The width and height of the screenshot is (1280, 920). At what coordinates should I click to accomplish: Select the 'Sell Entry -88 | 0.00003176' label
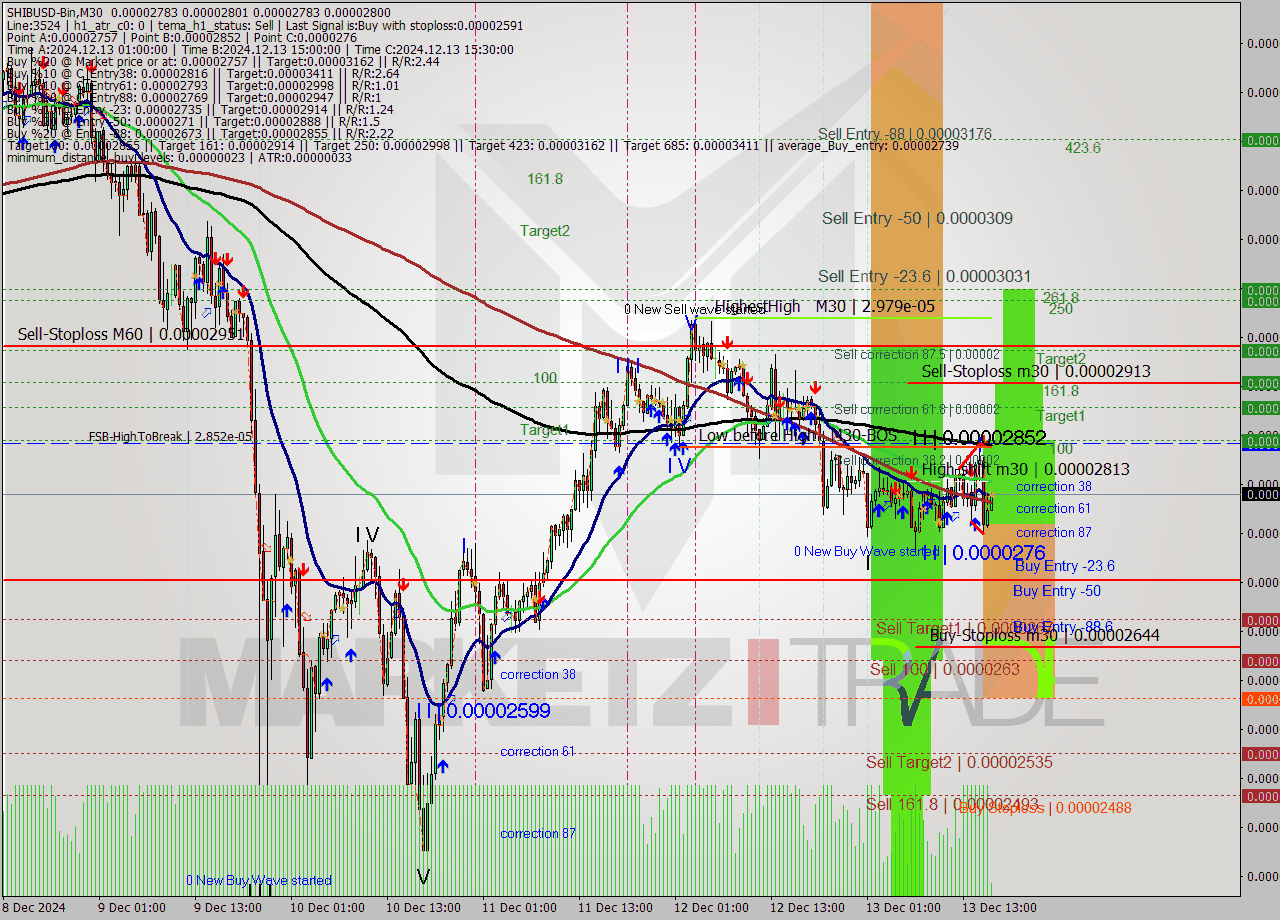pos(905,133)
